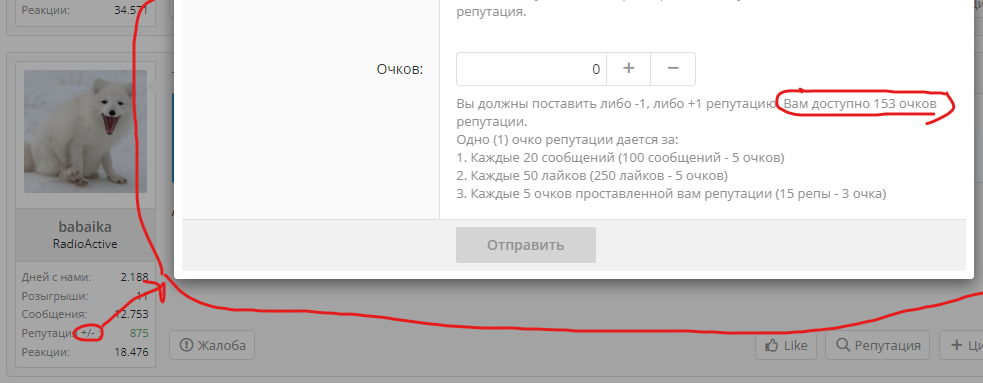Submit the form with Отправить button
This screenshot has height=383, width=983.
[525, 245]
